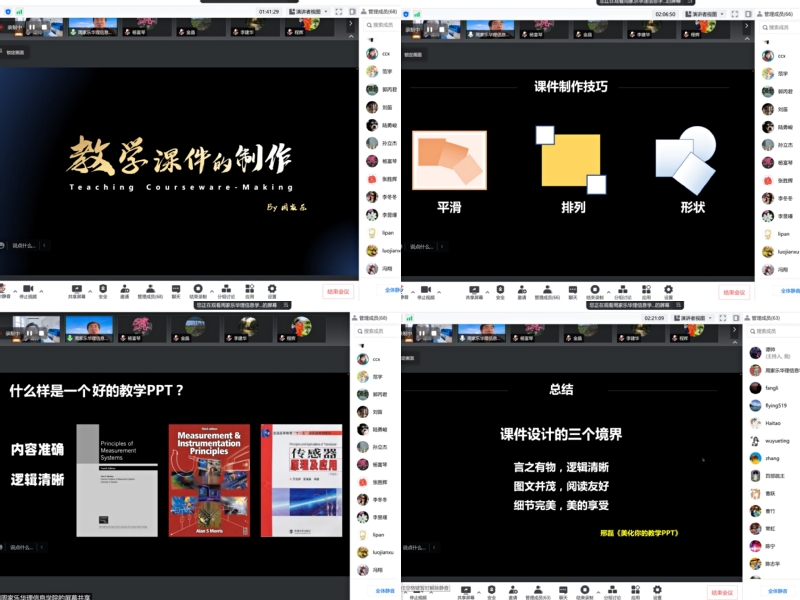Click the fullscreen icon in the 01:41:29 meeting
The image size is (800, 600).
click(339, 11)
